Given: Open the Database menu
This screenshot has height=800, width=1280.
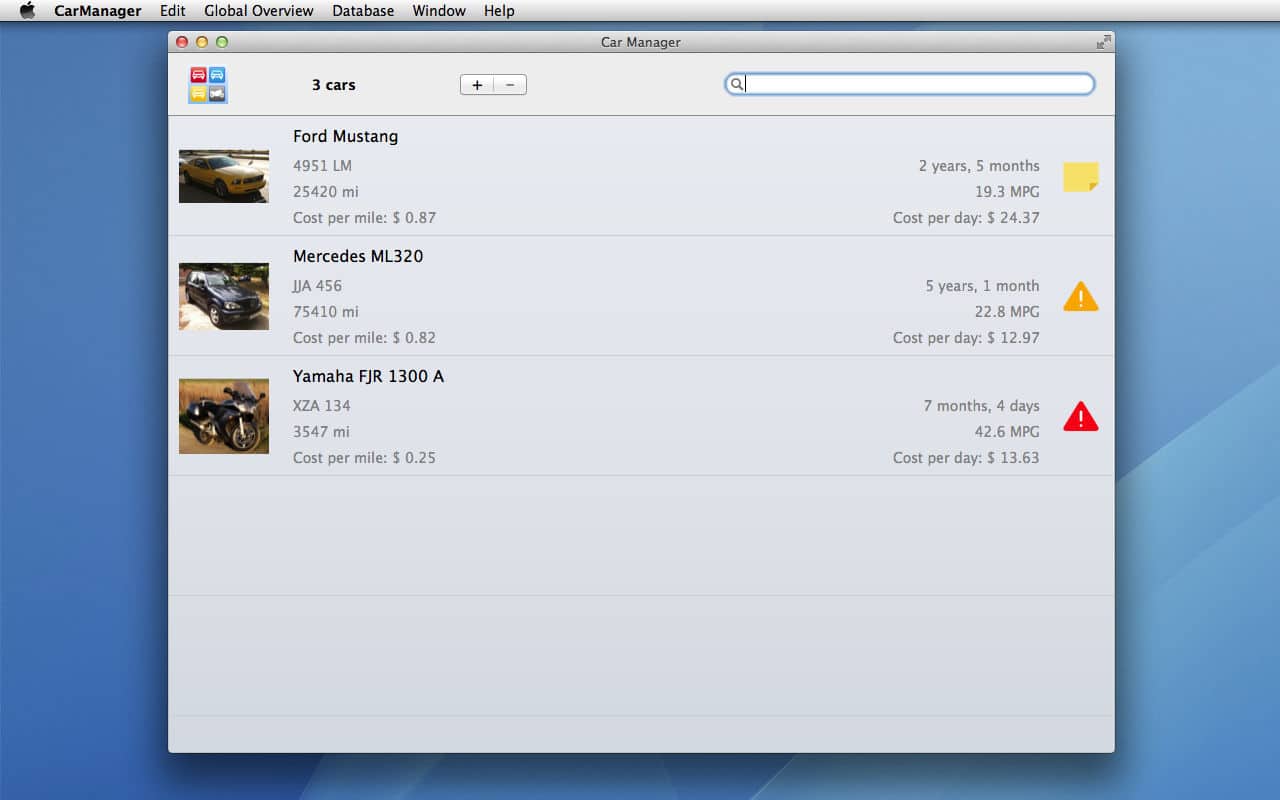Looking at the screenshot, I should pos(363,11).
